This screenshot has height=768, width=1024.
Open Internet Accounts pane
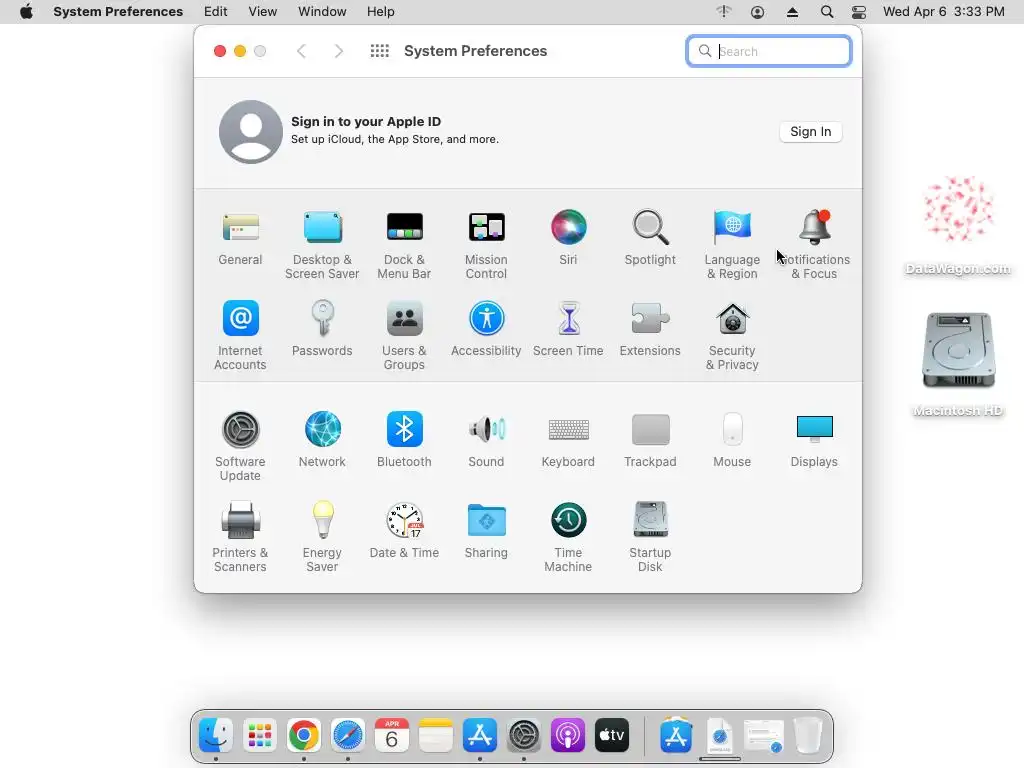pos(240,336)
